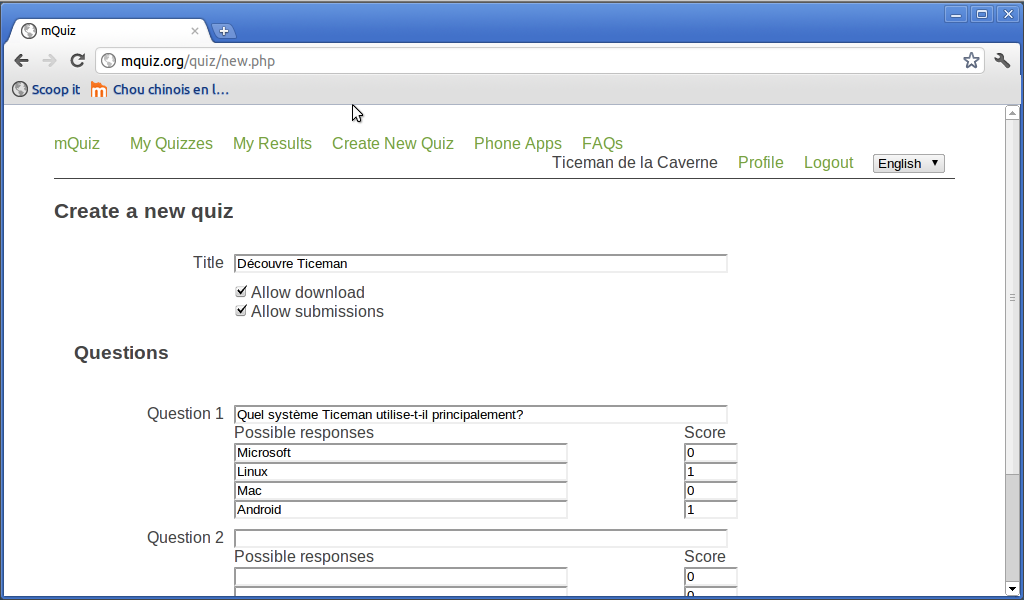
Task: Click the browser forward arrow
Action: 49,61
